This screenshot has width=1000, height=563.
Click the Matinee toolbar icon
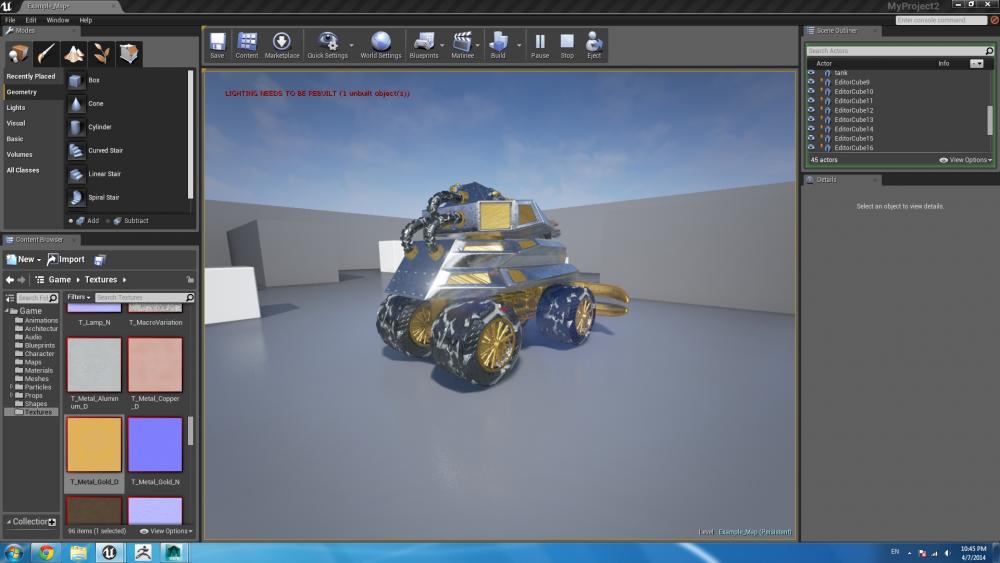pyautogui.click(x=462, y=45)
